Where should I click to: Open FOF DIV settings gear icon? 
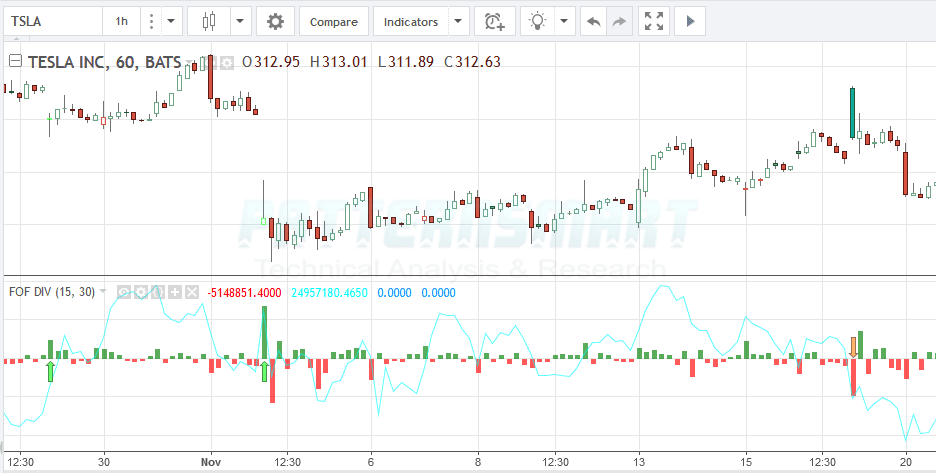(x=141, y=292)
